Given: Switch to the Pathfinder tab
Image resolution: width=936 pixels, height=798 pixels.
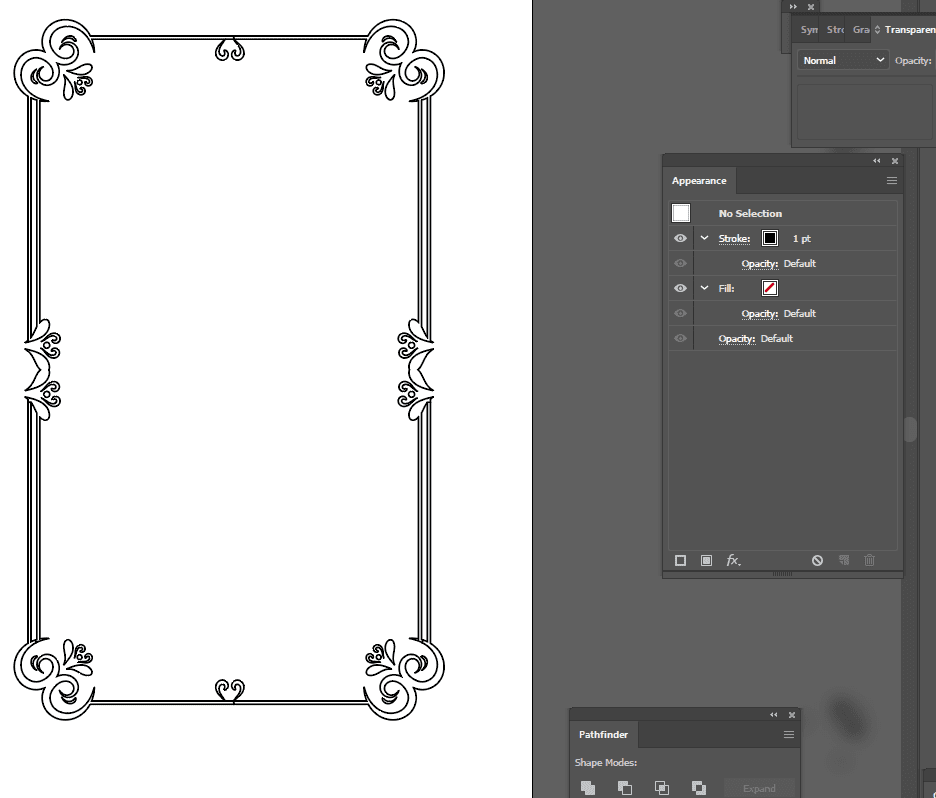Looking at the screenshot, I should tap(604, 735).
